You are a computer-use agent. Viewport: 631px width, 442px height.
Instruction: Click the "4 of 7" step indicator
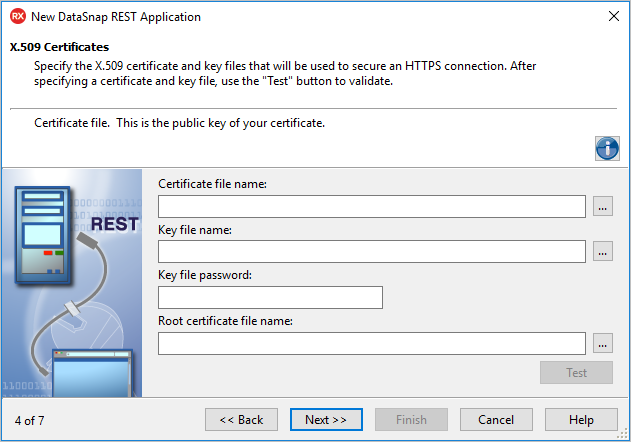coord(30,420)
